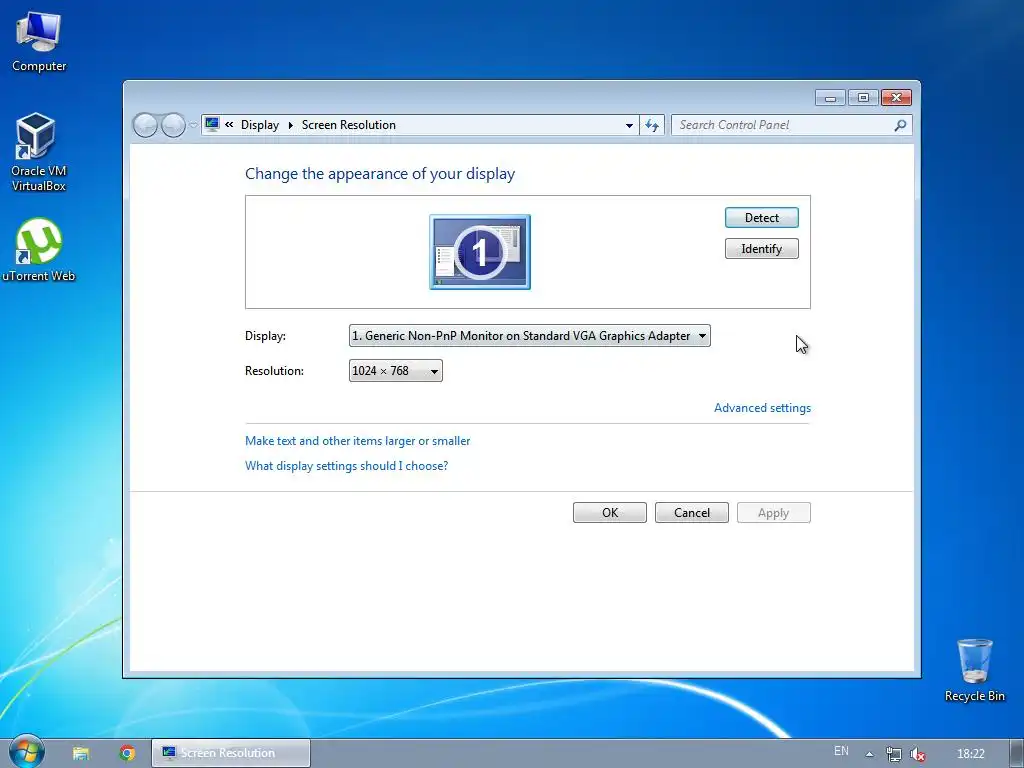Open the Windows Start orb
This screenshot has height=768, width=1024.
(26, 751)
